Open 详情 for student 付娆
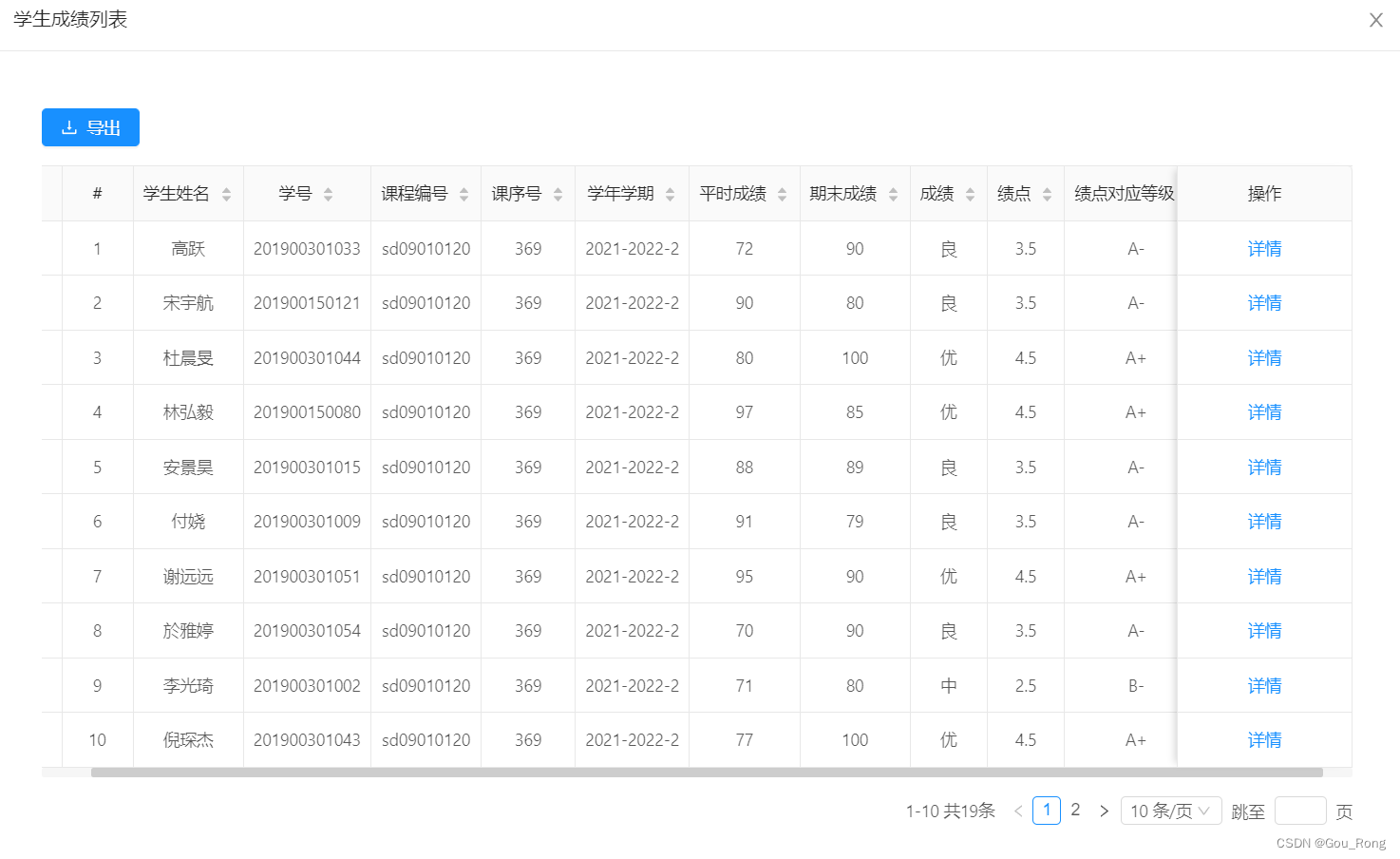Image resolution: width=1400 pixels, height=859 pixels. coord(1264,522)
